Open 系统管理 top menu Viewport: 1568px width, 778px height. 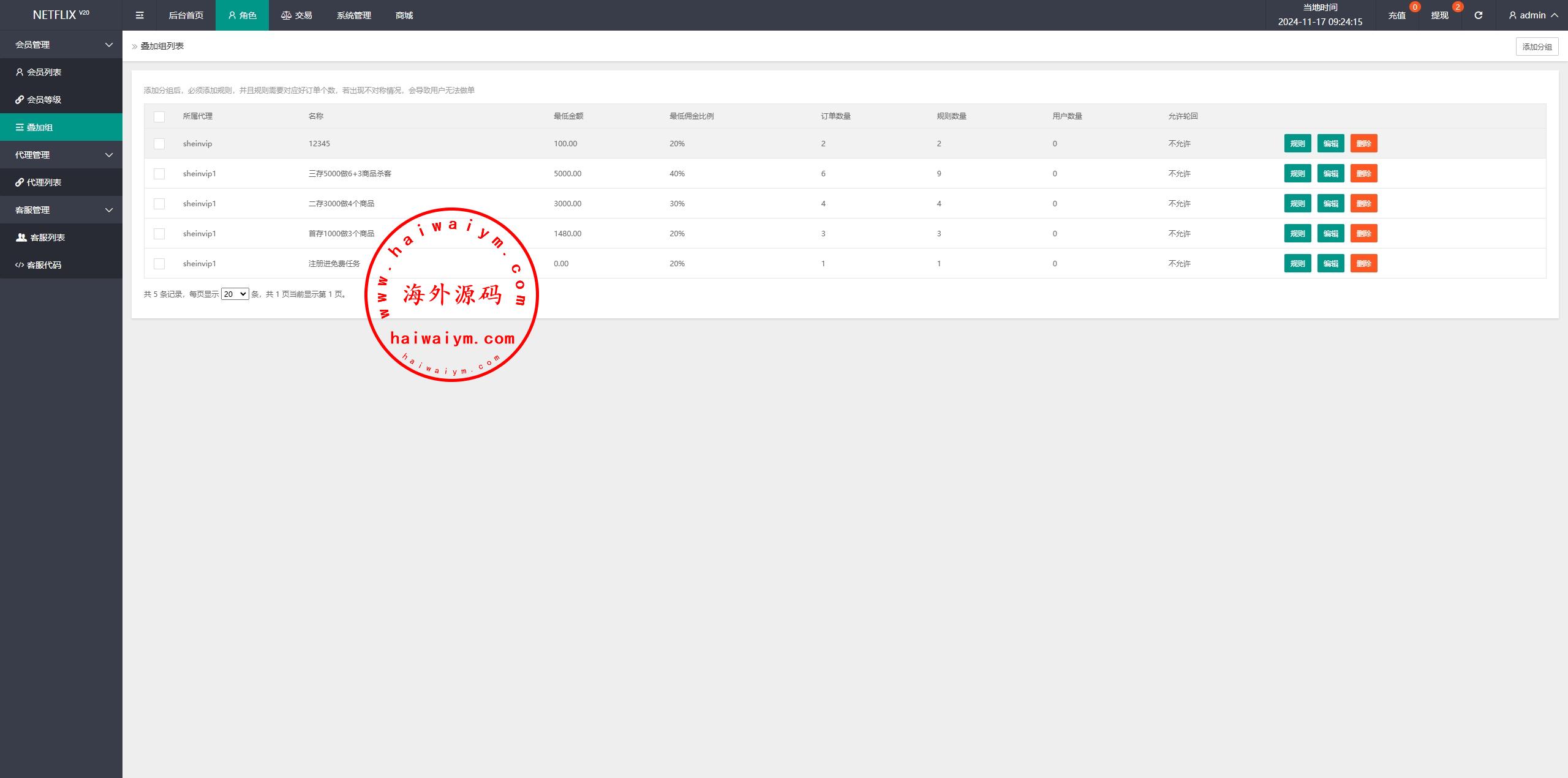(x=353, y=15)
